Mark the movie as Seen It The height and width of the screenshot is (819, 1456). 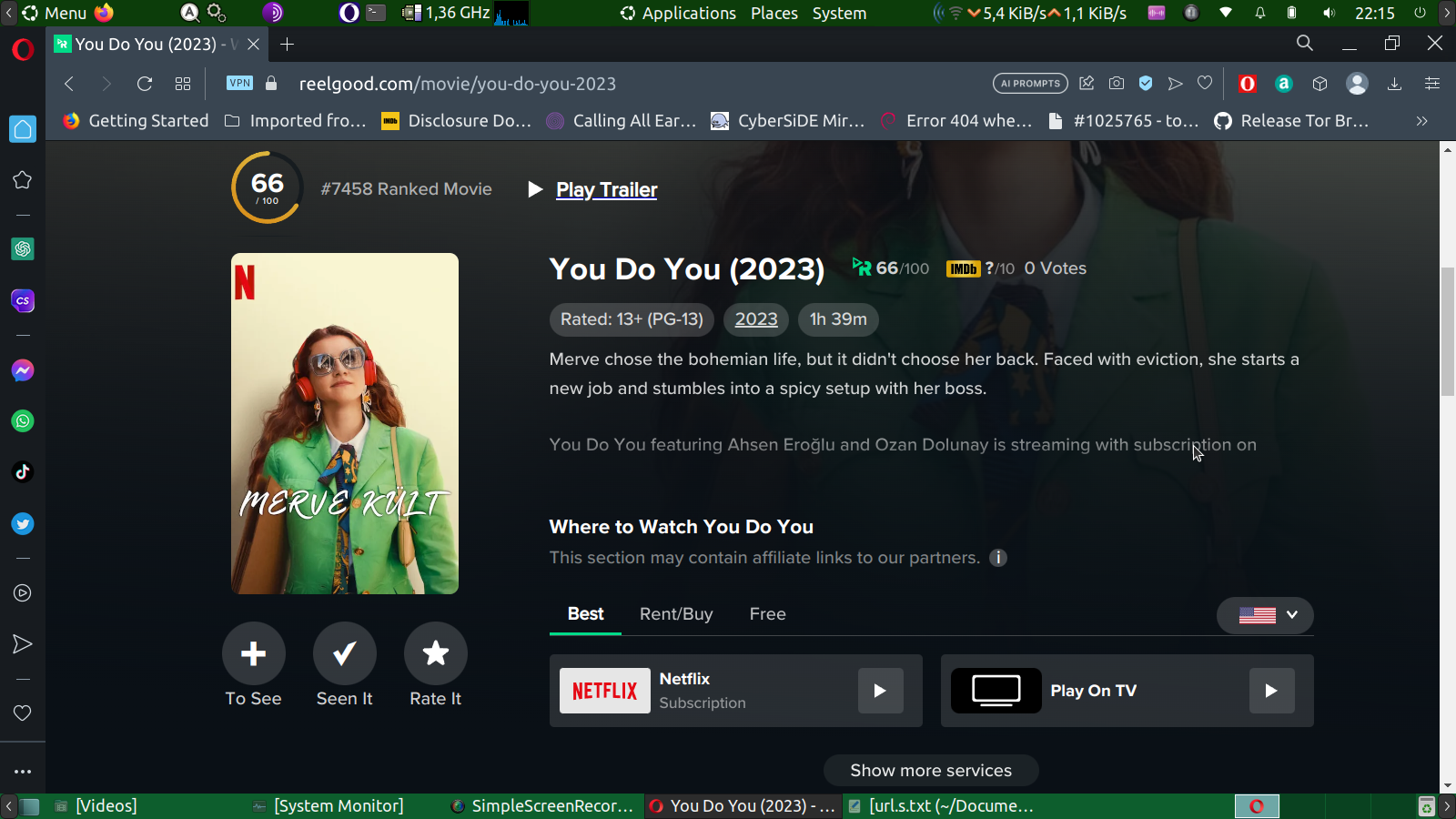pyautogui.click(x=345, y=653)
